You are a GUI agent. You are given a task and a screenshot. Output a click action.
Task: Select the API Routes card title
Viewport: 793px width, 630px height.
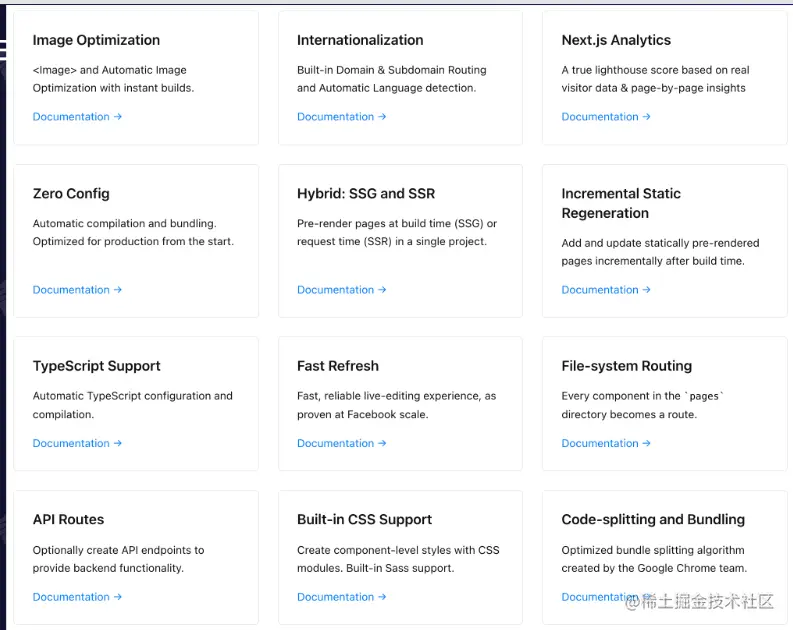click(x=68, y=519)
